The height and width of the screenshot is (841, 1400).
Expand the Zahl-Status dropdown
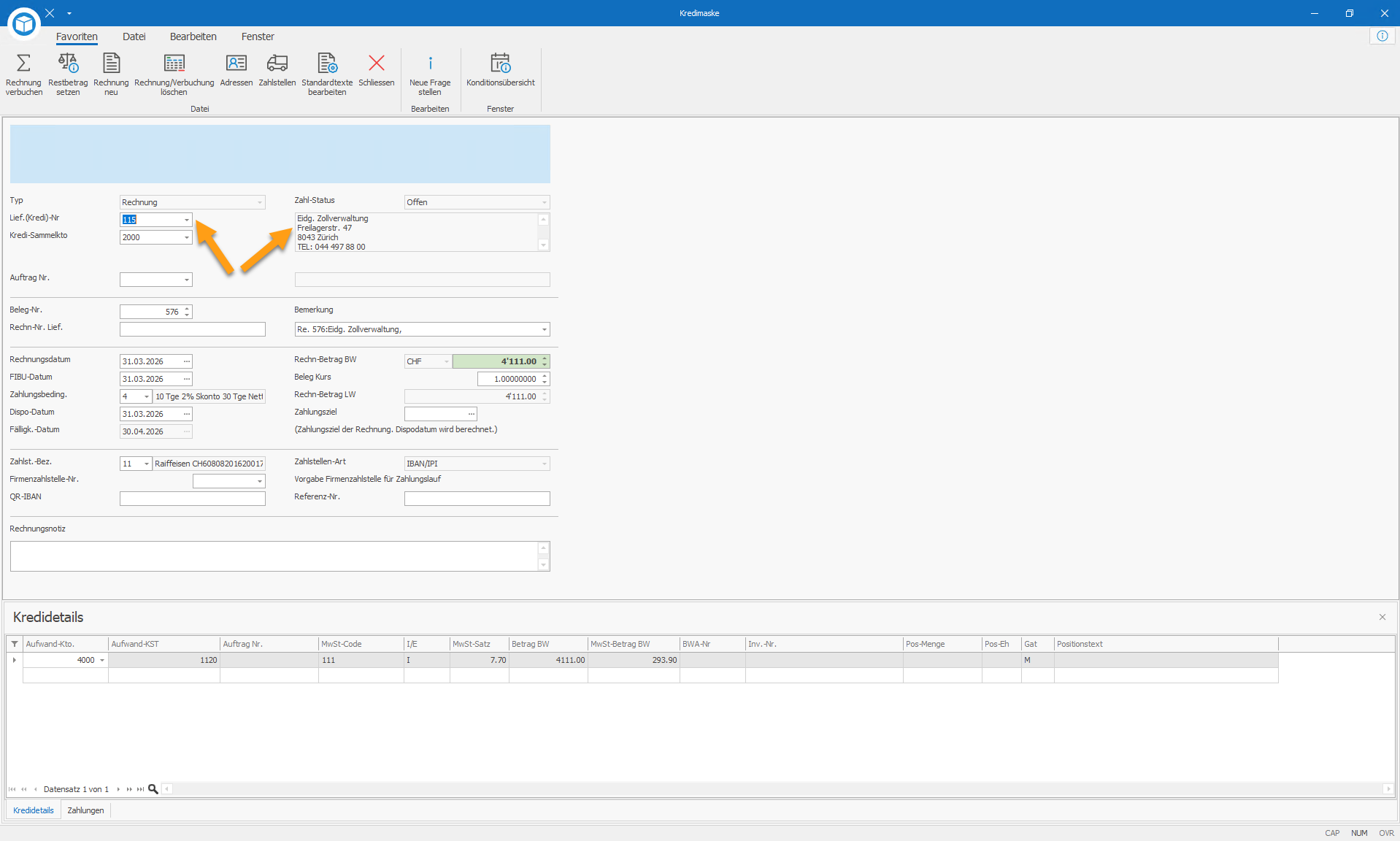click(x=544, y=202)
